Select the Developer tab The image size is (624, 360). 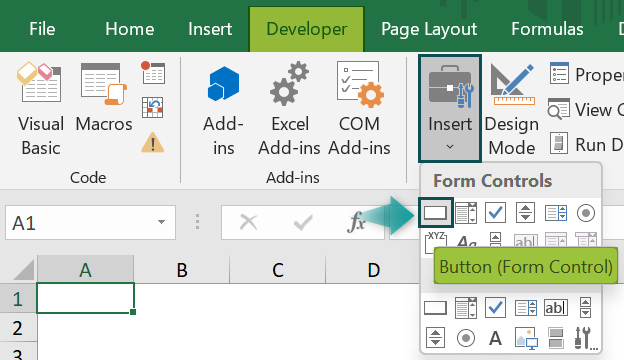click(x=306, y=29)
